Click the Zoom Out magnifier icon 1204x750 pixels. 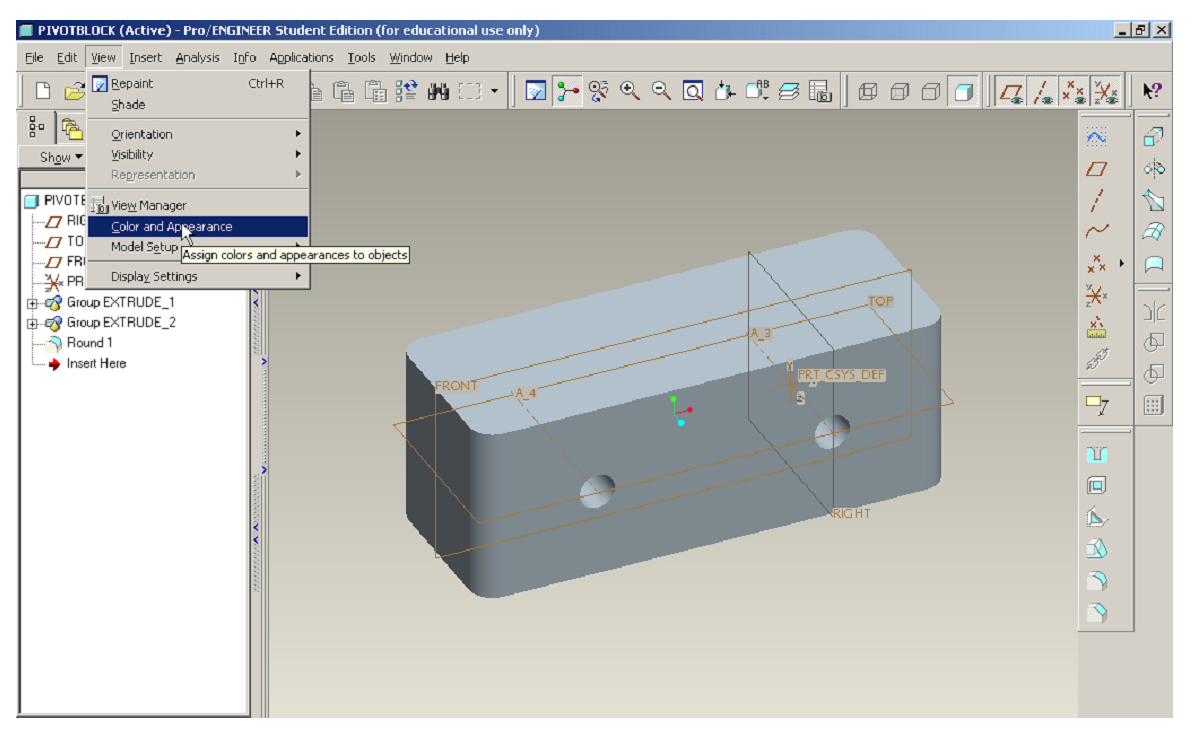tap(662, 92)
